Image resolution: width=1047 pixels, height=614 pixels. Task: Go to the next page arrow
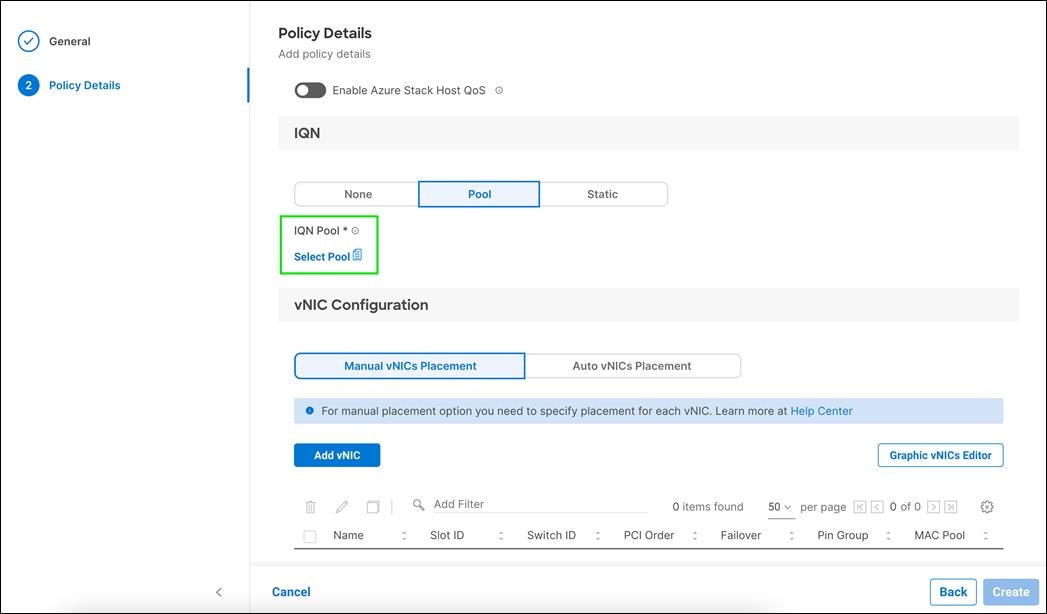(x=933, y=507)
